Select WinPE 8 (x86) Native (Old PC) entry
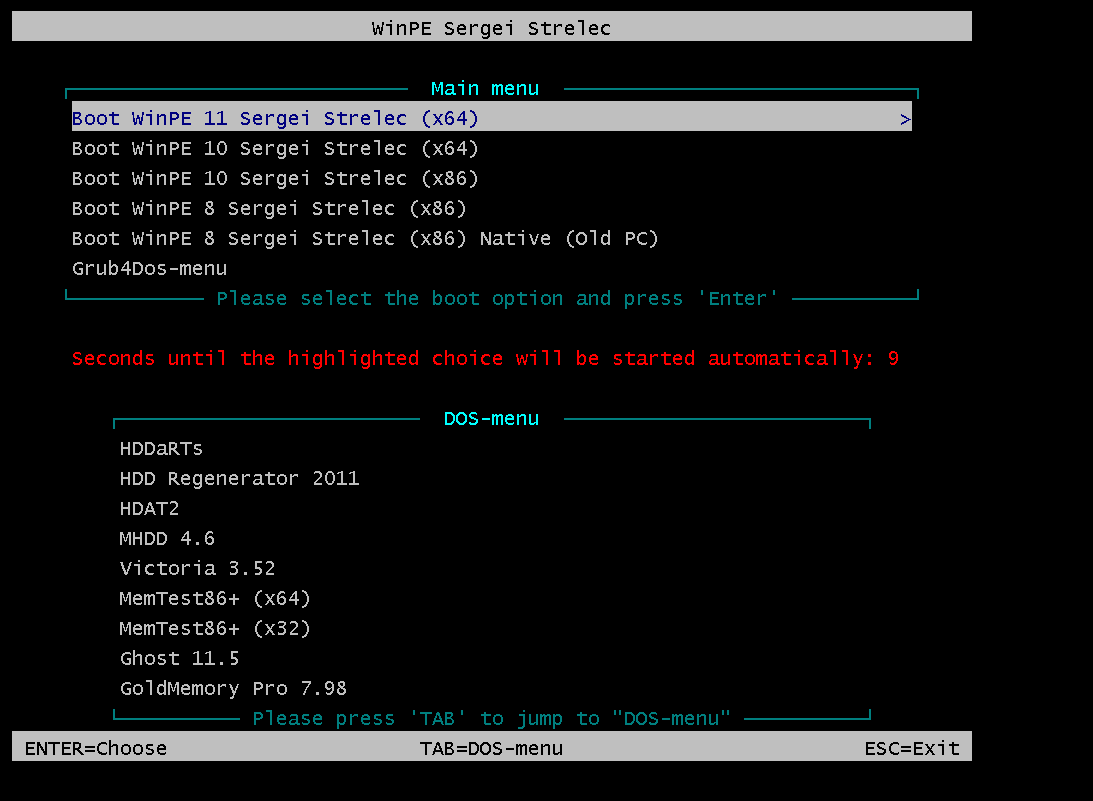 click(365, 238)
